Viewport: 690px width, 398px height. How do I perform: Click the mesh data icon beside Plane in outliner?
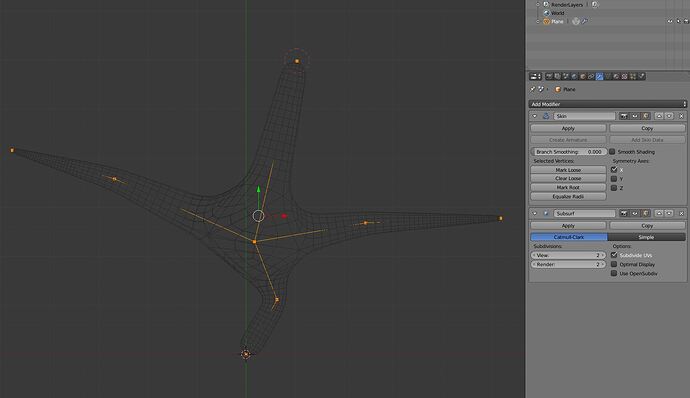[576, 22]
